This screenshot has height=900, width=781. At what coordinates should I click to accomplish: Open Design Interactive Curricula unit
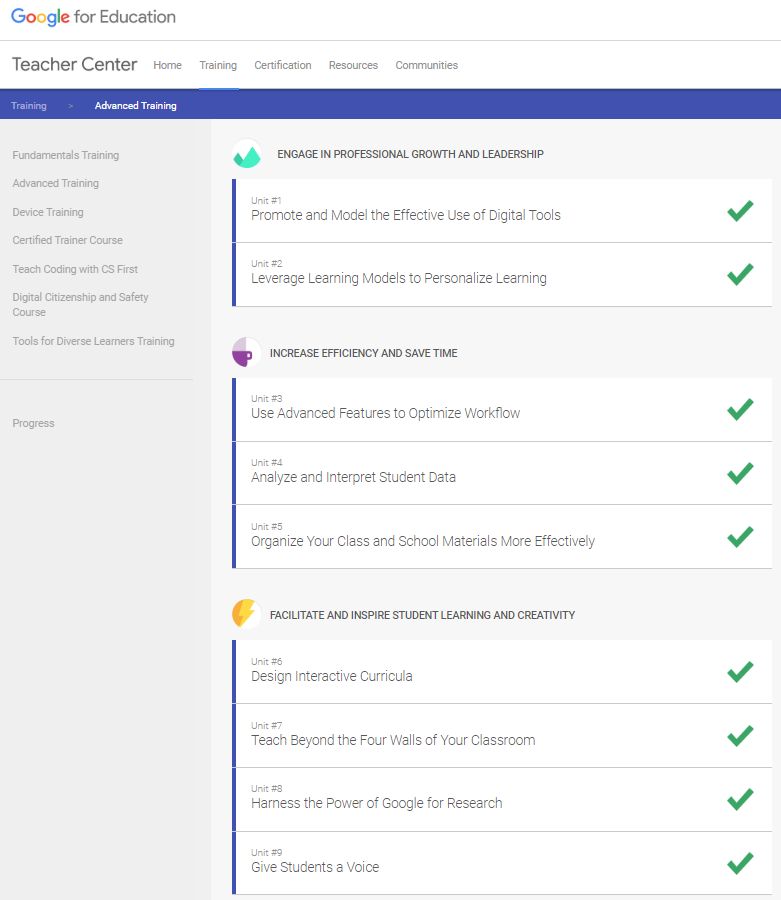click(x=502, y=672)
